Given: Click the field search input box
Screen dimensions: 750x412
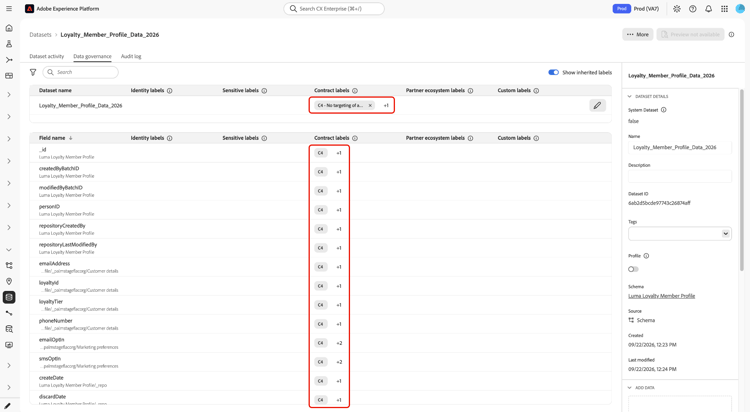Looking at the screenshot, I should click(x=80, y=72).
